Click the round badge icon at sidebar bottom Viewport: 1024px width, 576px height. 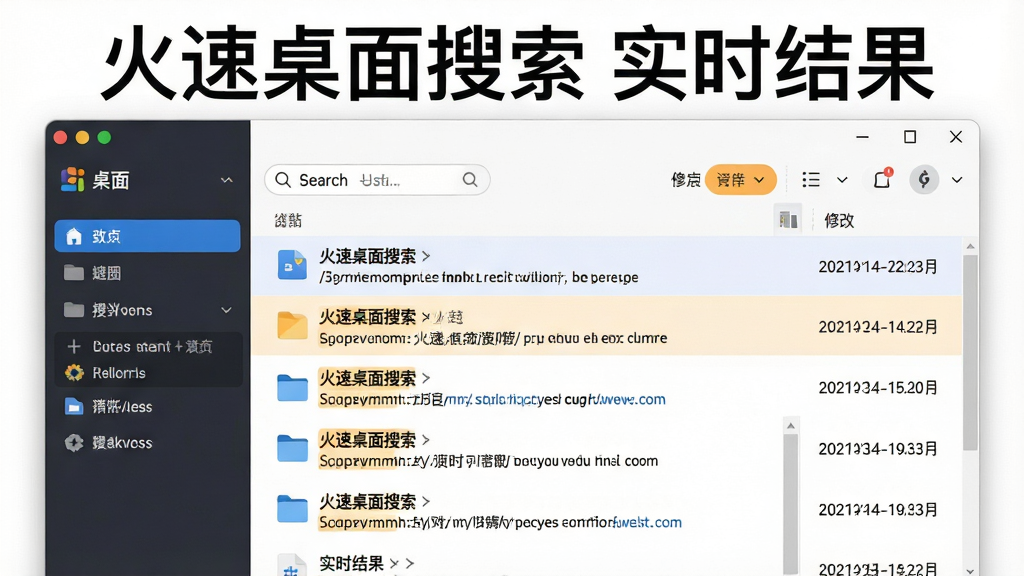tap(74, 442)
